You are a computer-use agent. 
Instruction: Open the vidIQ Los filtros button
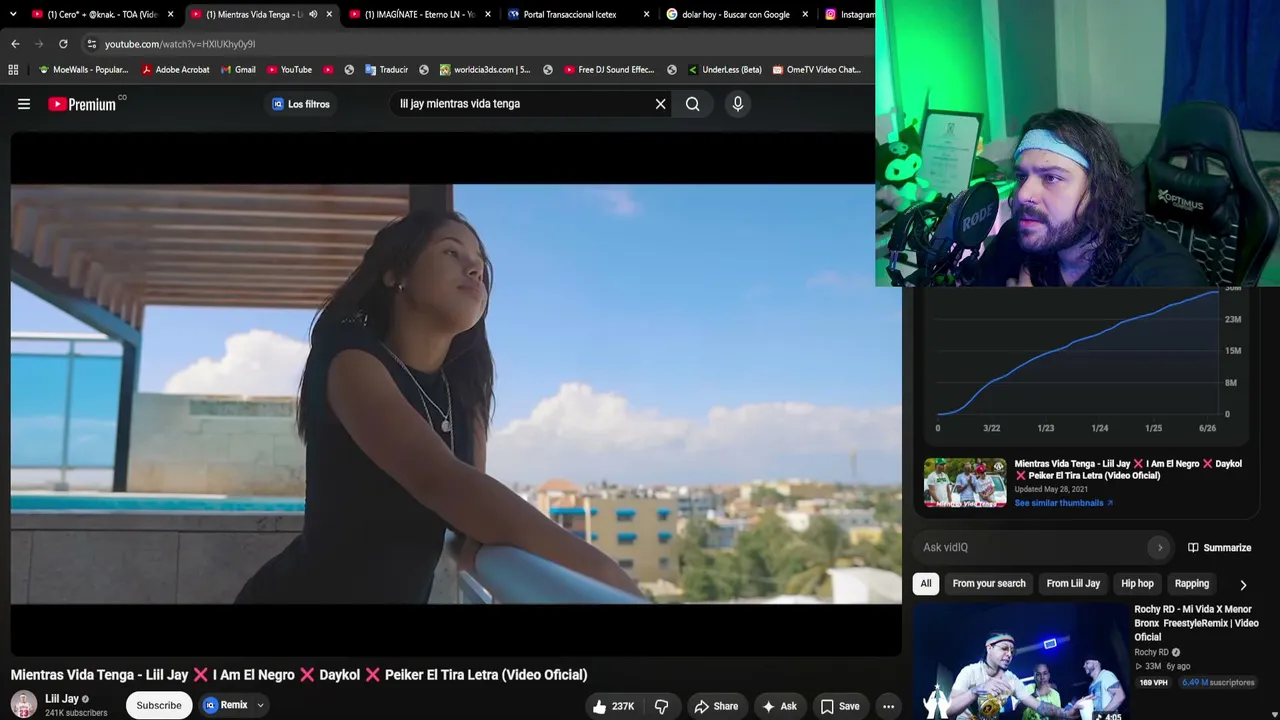pyautogui.click(x=300, y=104)
